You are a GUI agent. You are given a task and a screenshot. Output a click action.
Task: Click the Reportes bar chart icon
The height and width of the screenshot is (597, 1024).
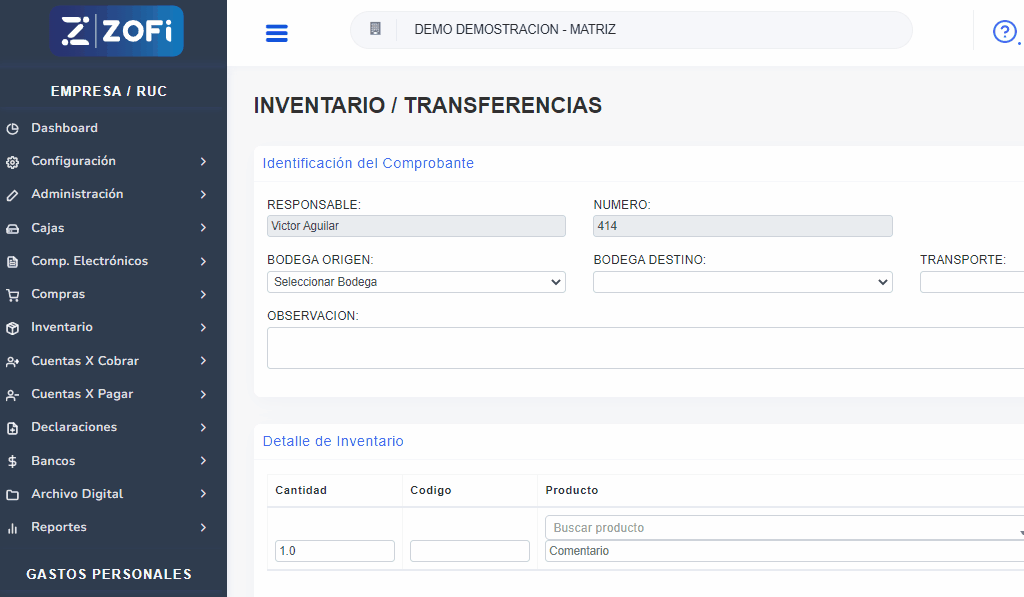(x=12, y=528)
